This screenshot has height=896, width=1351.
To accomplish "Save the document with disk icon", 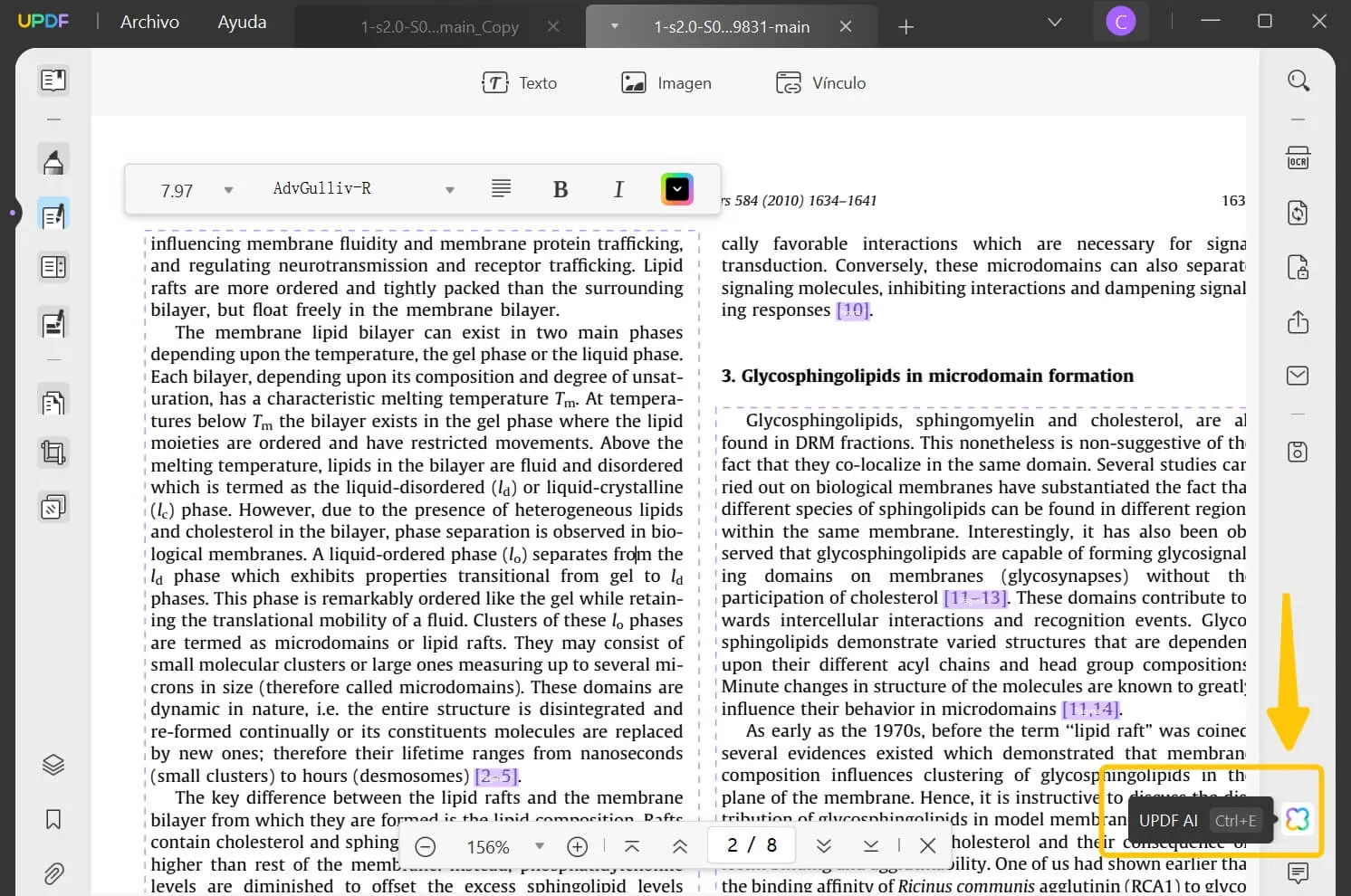I will (1298, 452).
